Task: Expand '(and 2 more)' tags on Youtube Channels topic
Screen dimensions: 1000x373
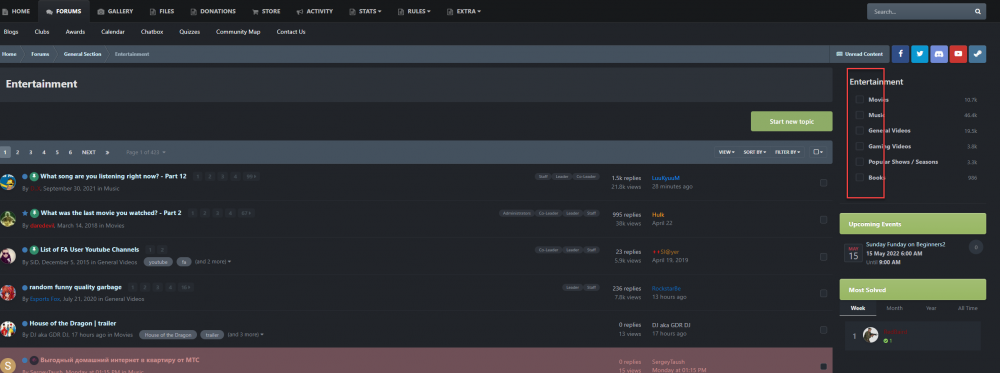Action: [213, 261]
